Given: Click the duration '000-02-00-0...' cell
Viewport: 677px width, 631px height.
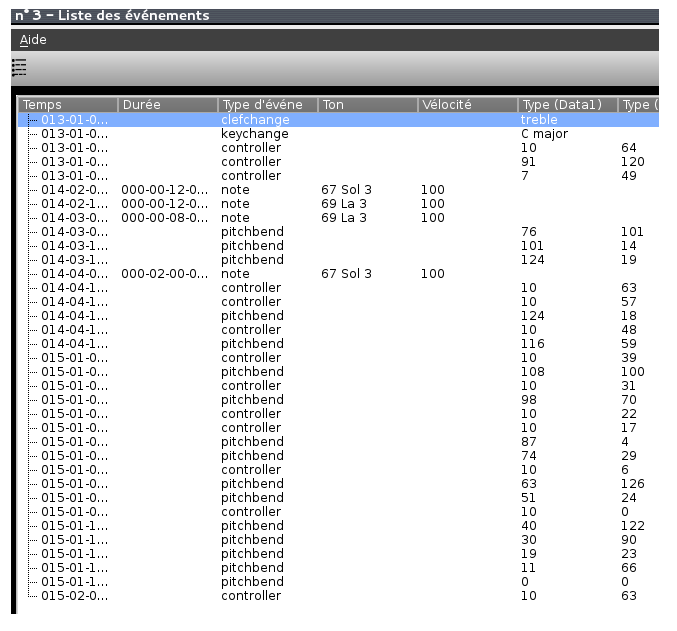Looking at the screenshot, I should 165,274.
